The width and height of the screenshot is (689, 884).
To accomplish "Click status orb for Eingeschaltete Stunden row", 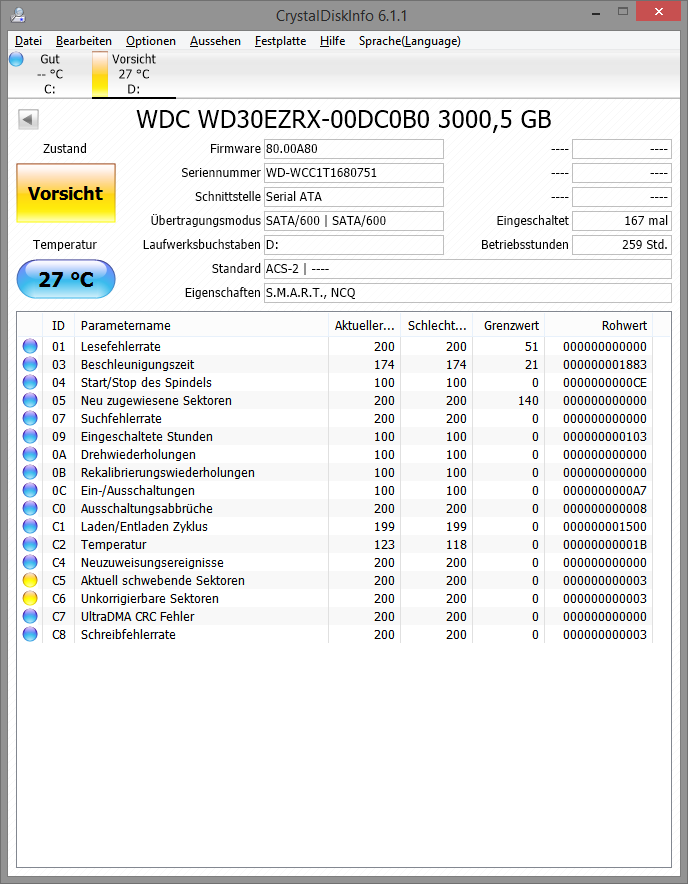I will pos(30,436).
